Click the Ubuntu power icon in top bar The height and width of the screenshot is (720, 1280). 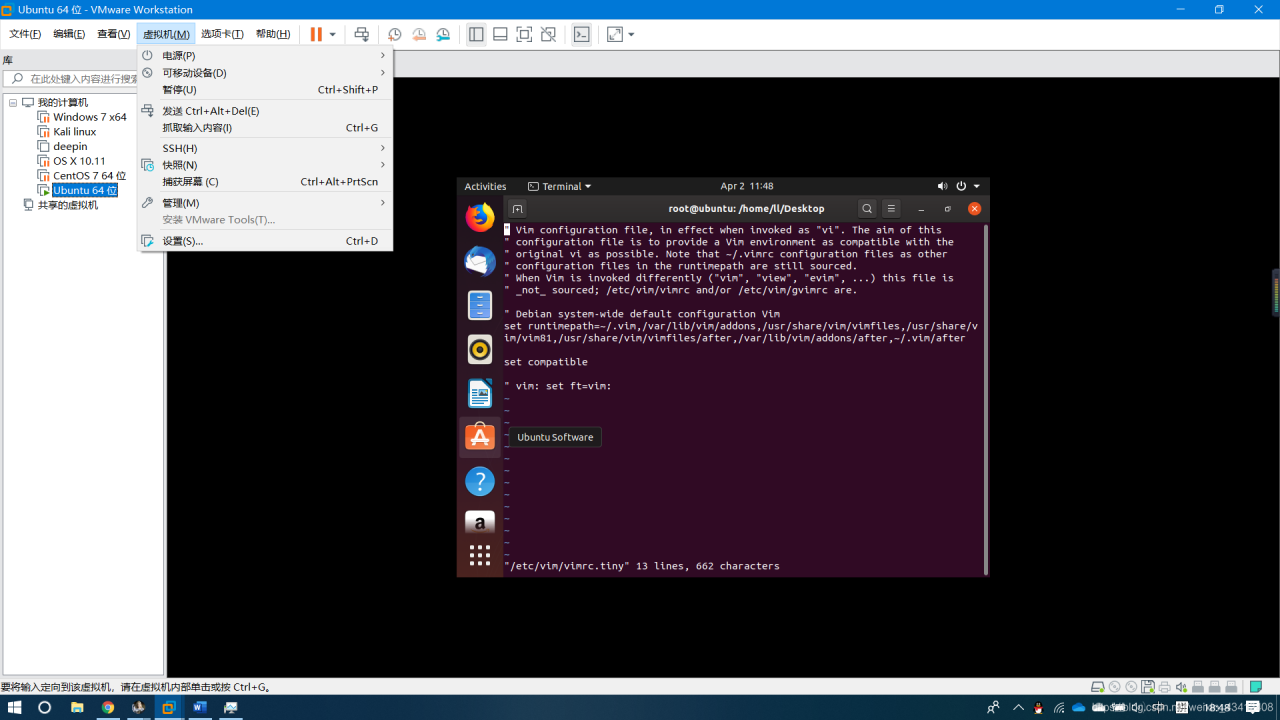coord(961,186)
